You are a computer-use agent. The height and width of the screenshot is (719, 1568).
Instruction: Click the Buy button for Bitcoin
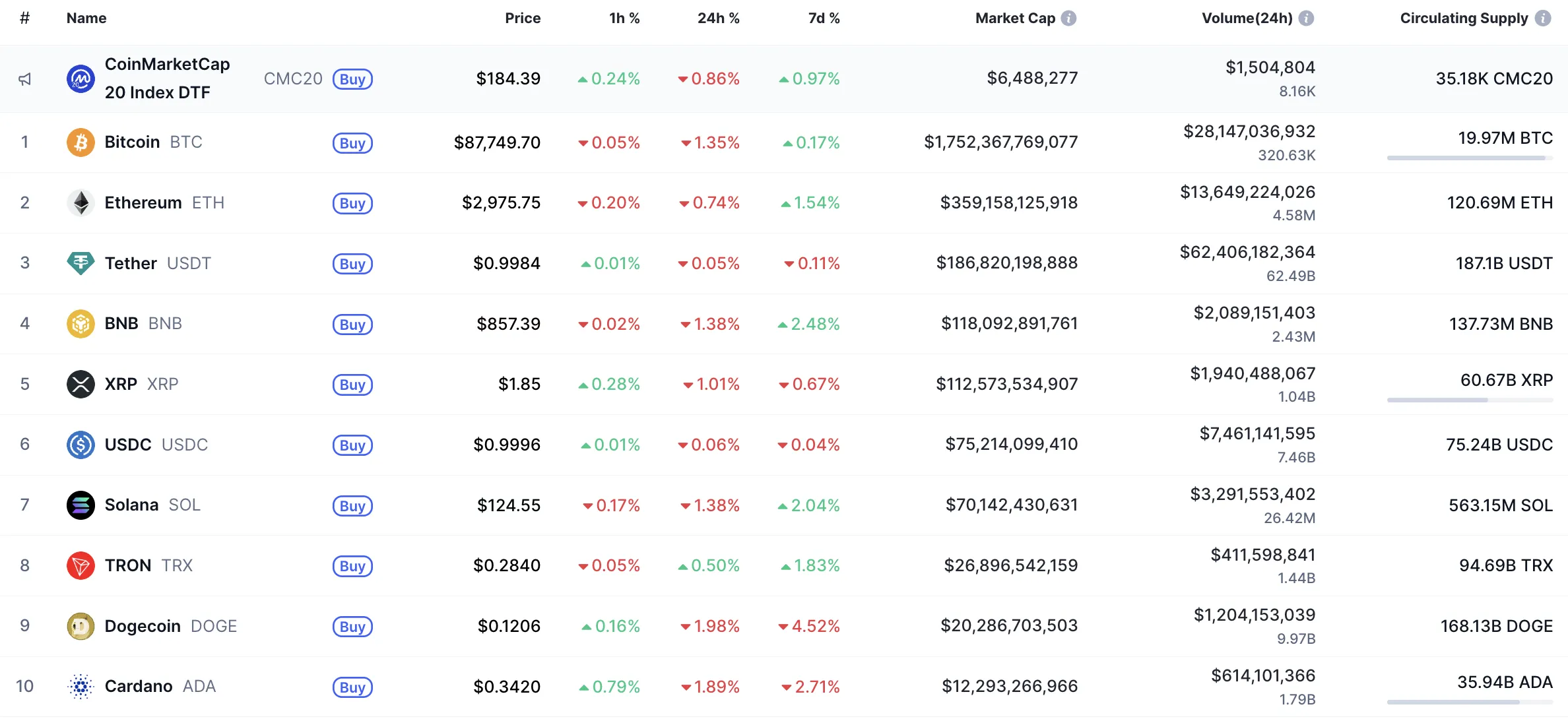(x=352, y=142)
